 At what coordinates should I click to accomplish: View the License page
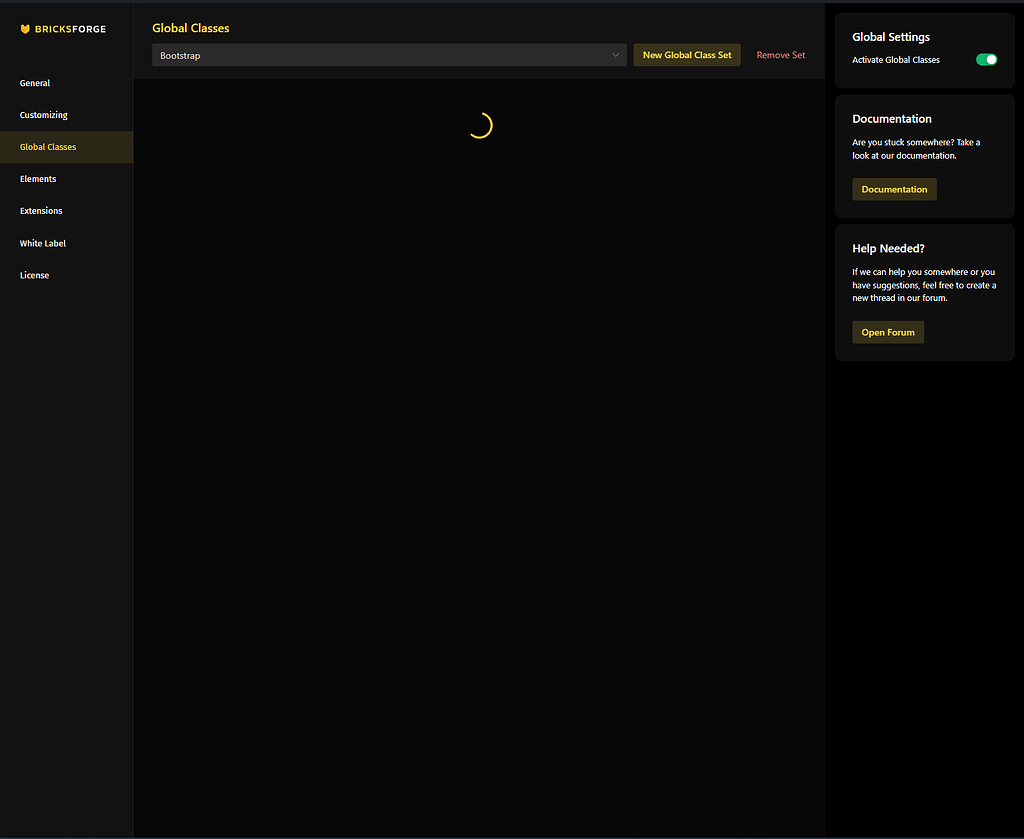pyautogui.click(x=34, y=275)
